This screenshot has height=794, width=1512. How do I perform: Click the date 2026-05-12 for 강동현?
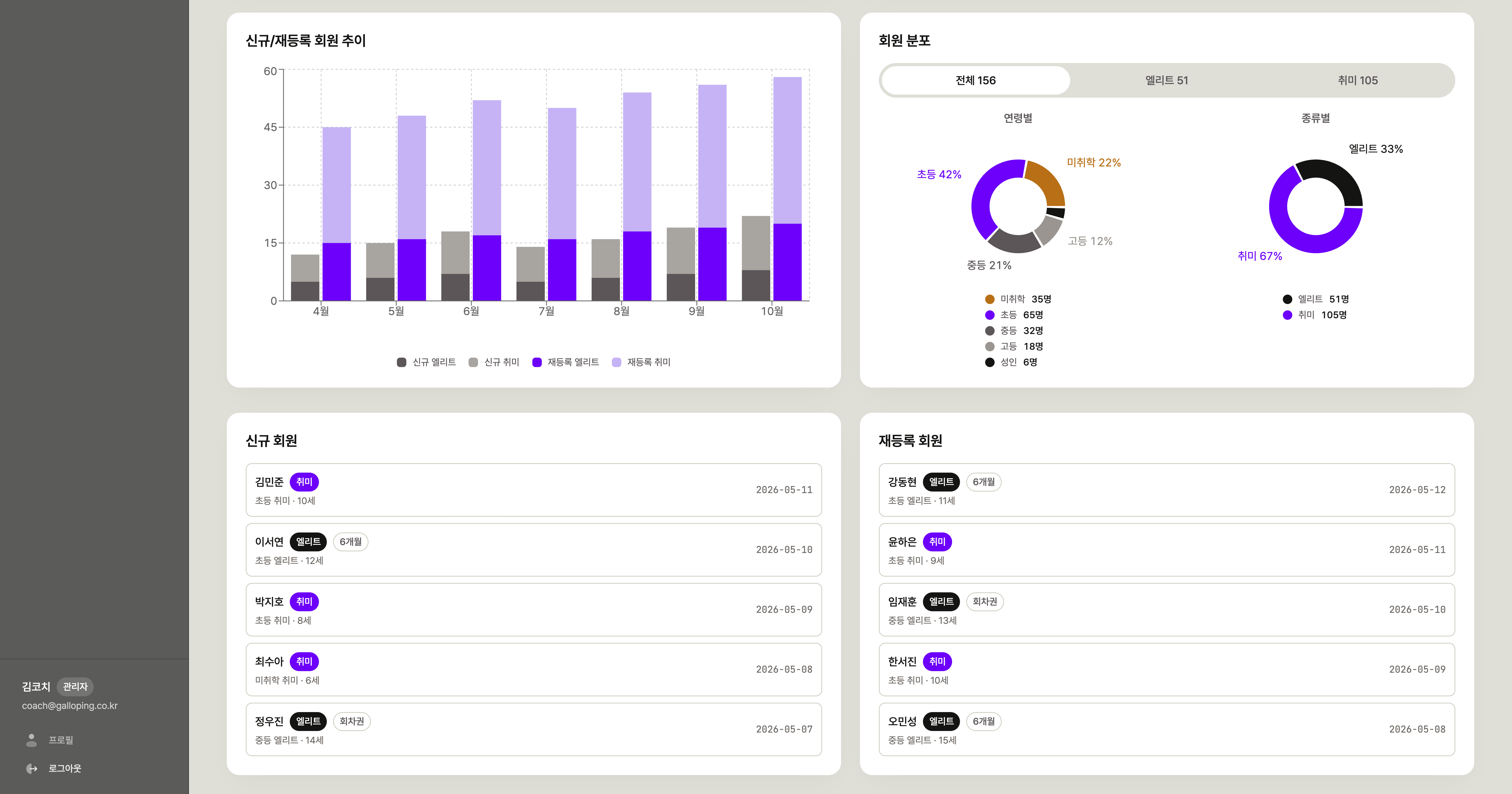pyautogui.click(x=1417, y=490)
